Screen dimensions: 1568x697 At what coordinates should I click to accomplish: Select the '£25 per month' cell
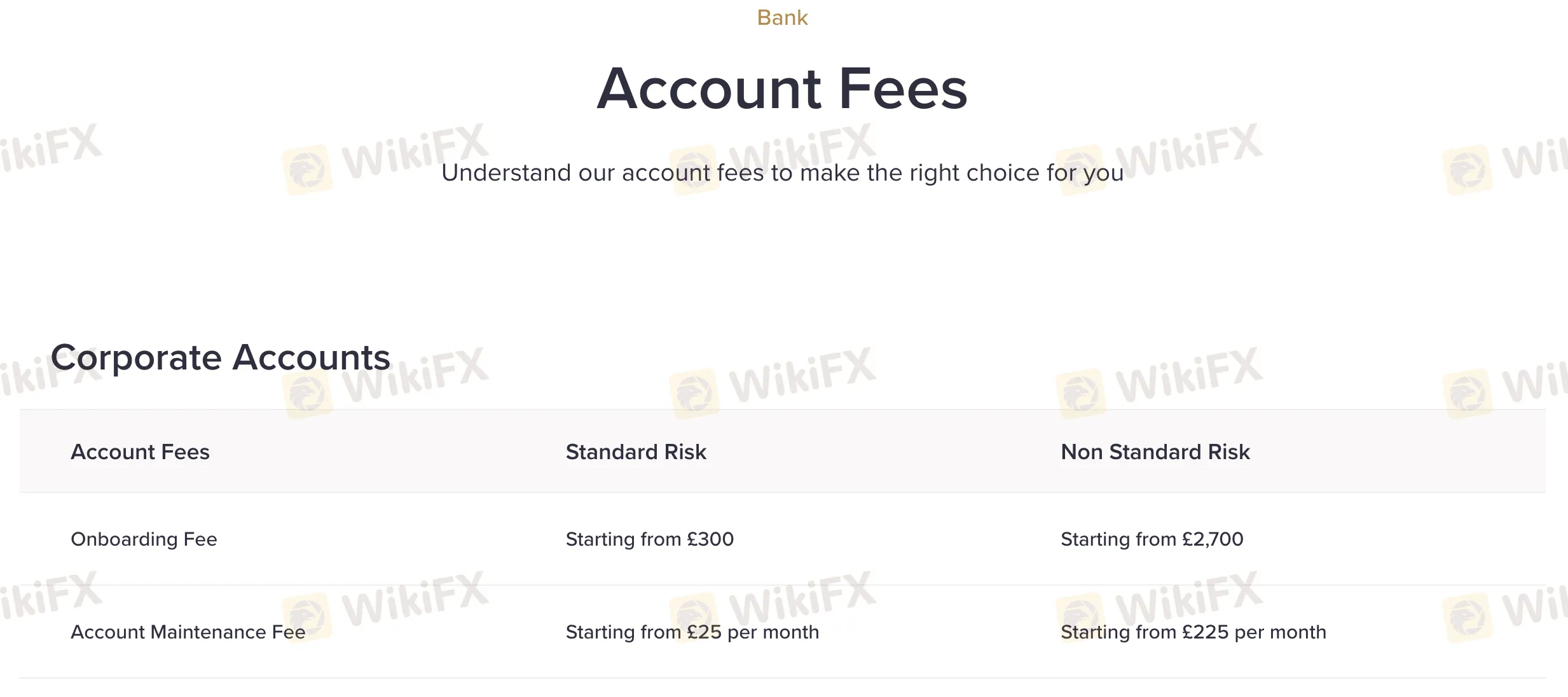692,632
